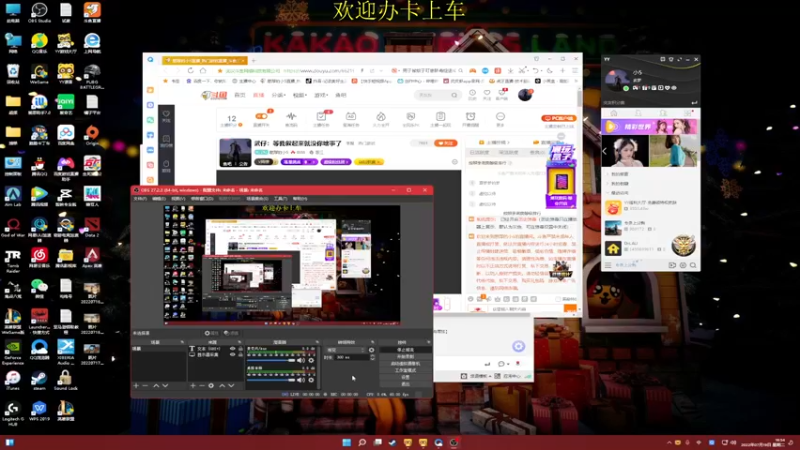Viewport: 800px width, 450px height.
Task: Select the first radio option in right panel
Action: [472, 183]
